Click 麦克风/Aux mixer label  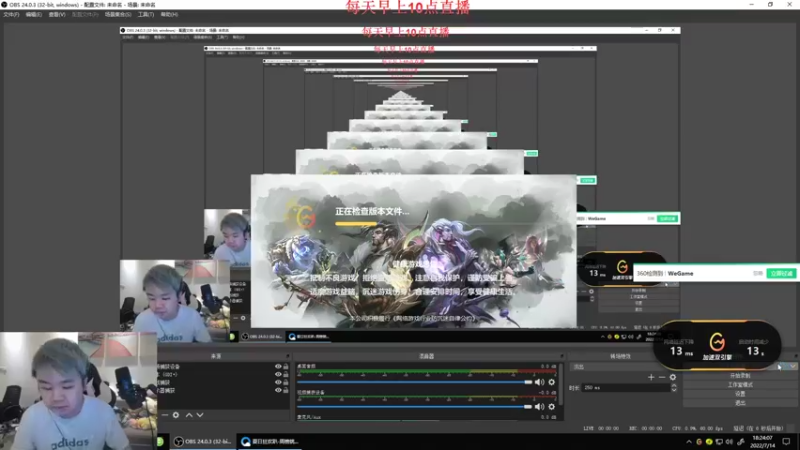[309, 417]
